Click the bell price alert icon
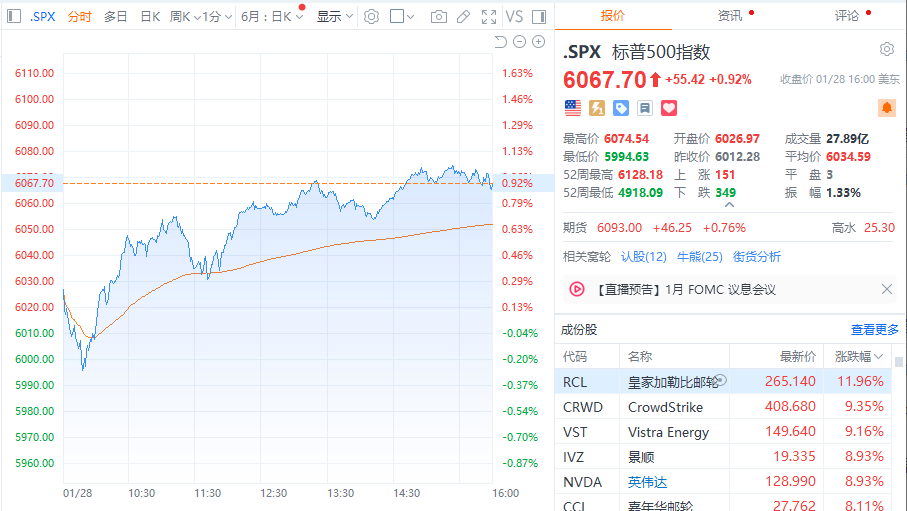The height and width of the screenshot is (511, 907). (x=886, y=107)
